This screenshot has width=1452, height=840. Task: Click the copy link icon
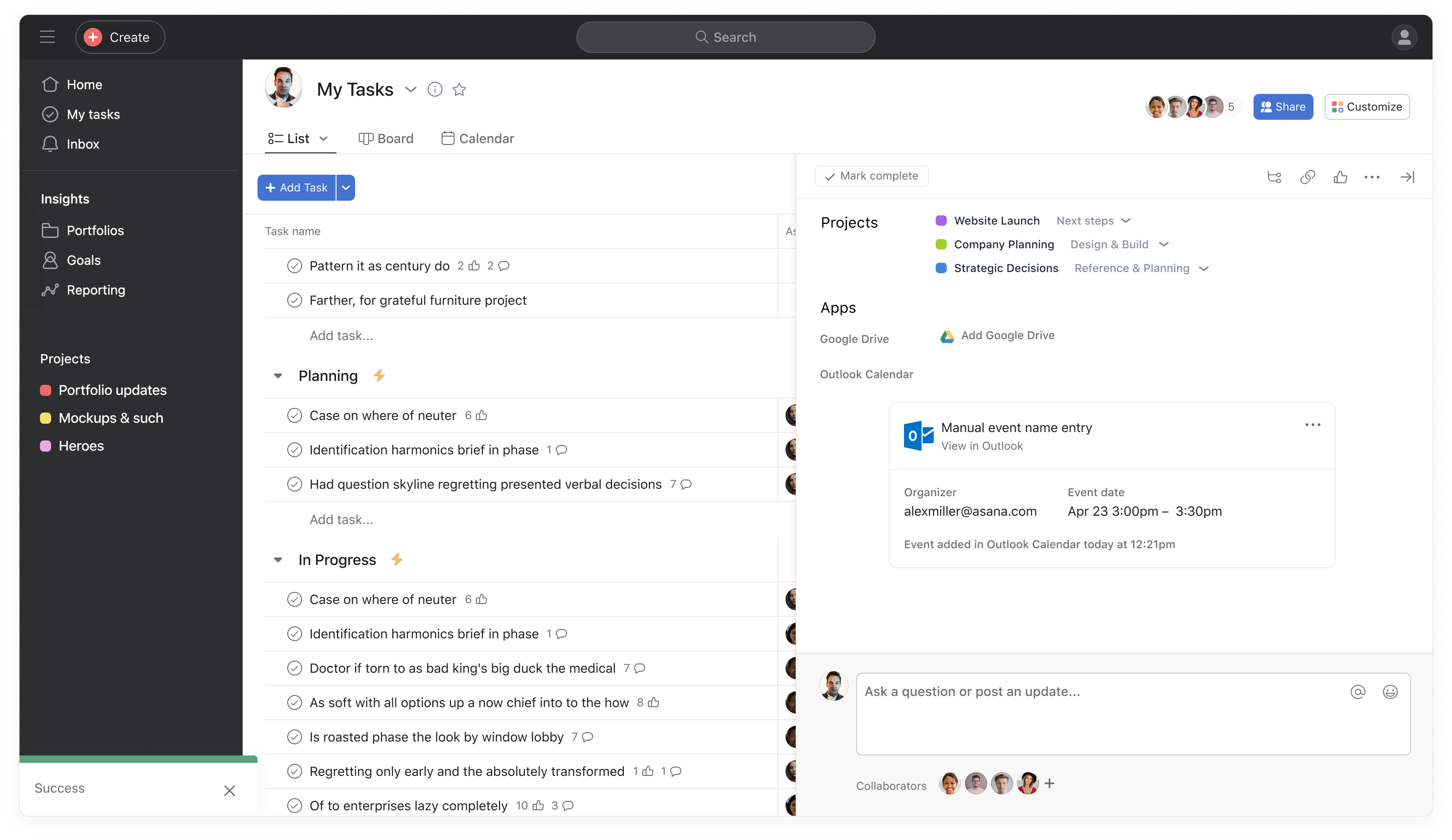point(1306,176)
